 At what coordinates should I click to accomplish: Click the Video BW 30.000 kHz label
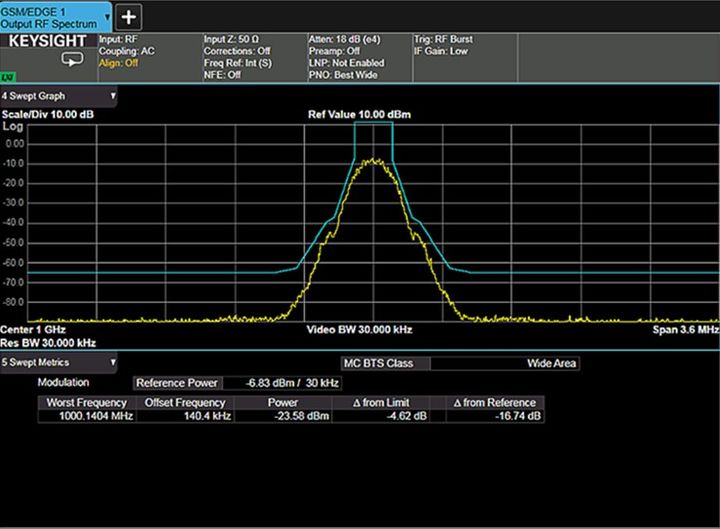(x=359, y=329)
